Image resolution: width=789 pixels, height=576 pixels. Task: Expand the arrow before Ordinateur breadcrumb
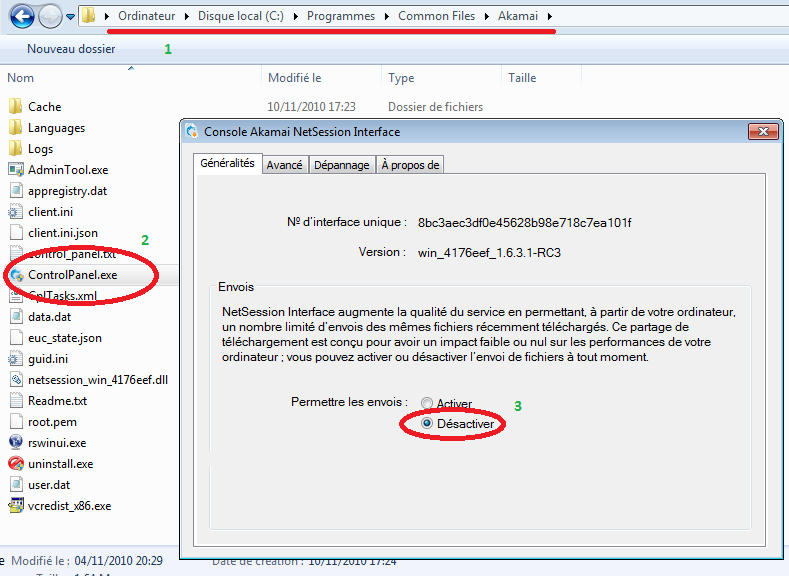coord(107,16)
